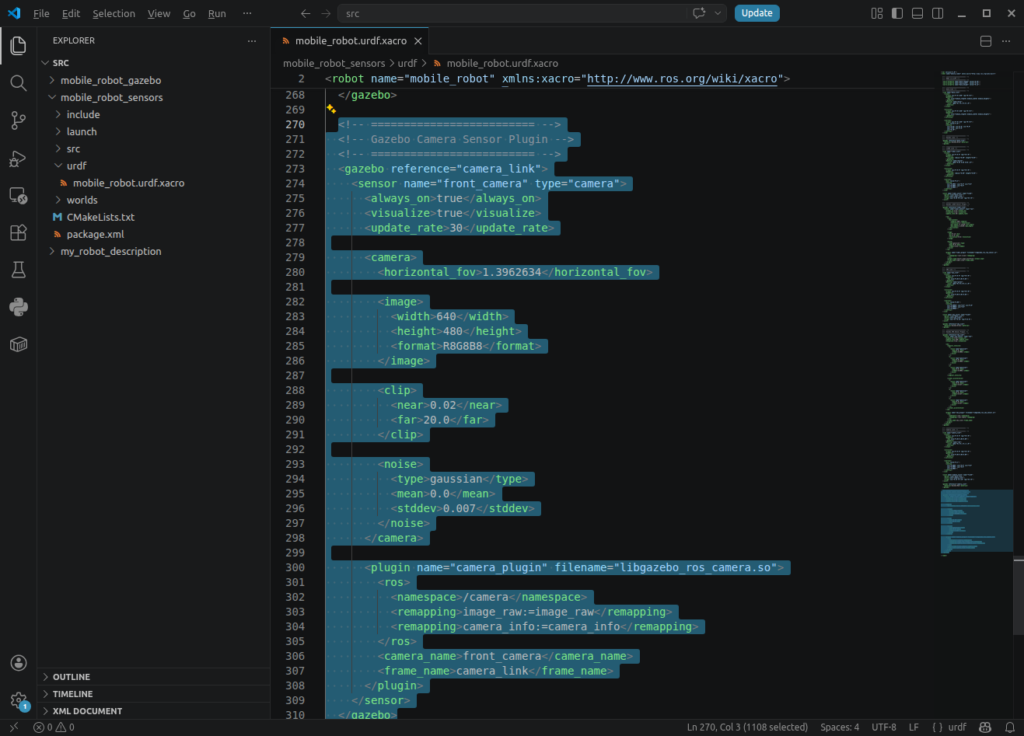This screenshot has height=736, width=1024.
Task: Open the Go menu
Action: tap(189, 13)
